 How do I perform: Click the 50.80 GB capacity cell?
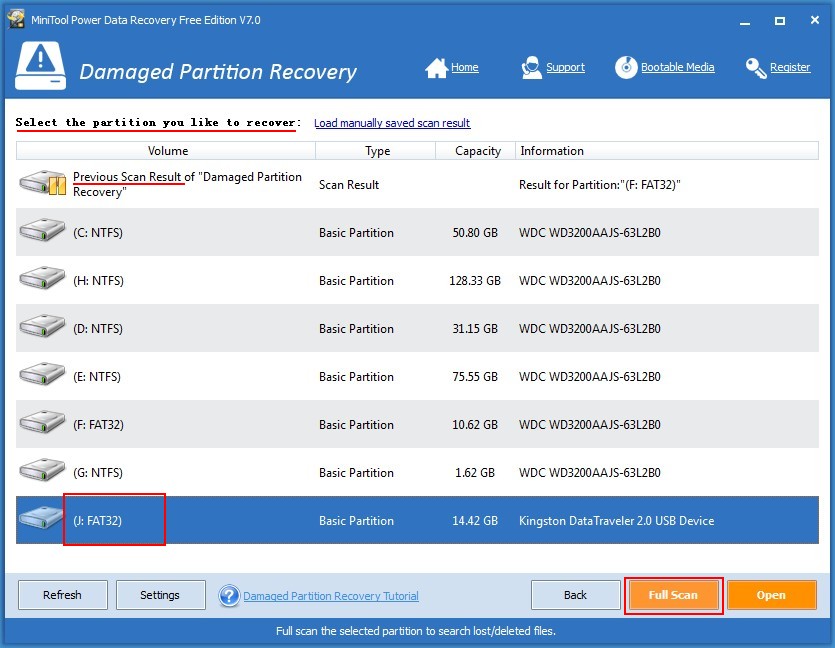[x=475, y=233]
